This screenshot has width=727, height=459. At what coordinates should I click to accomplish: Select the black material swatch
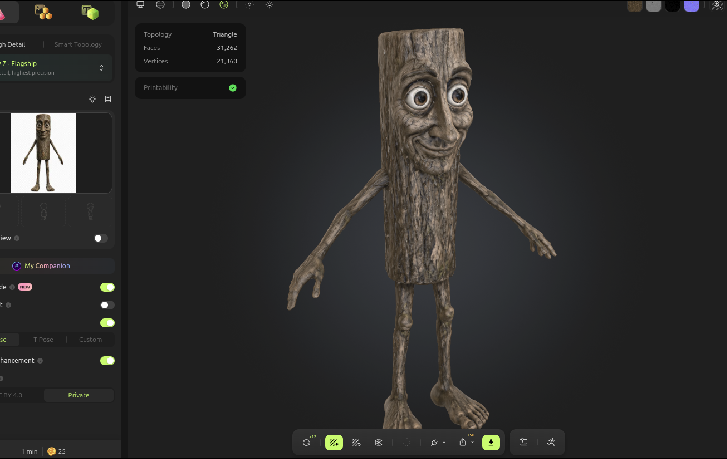pos(672,6)
